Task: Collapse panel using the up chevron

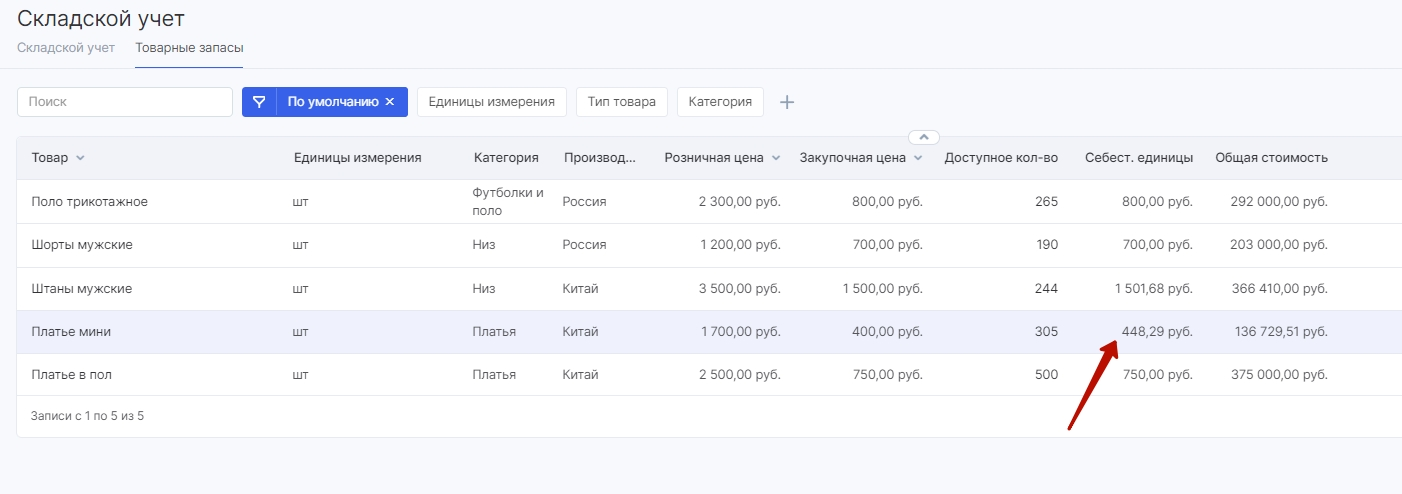Action: click(924, 137)
